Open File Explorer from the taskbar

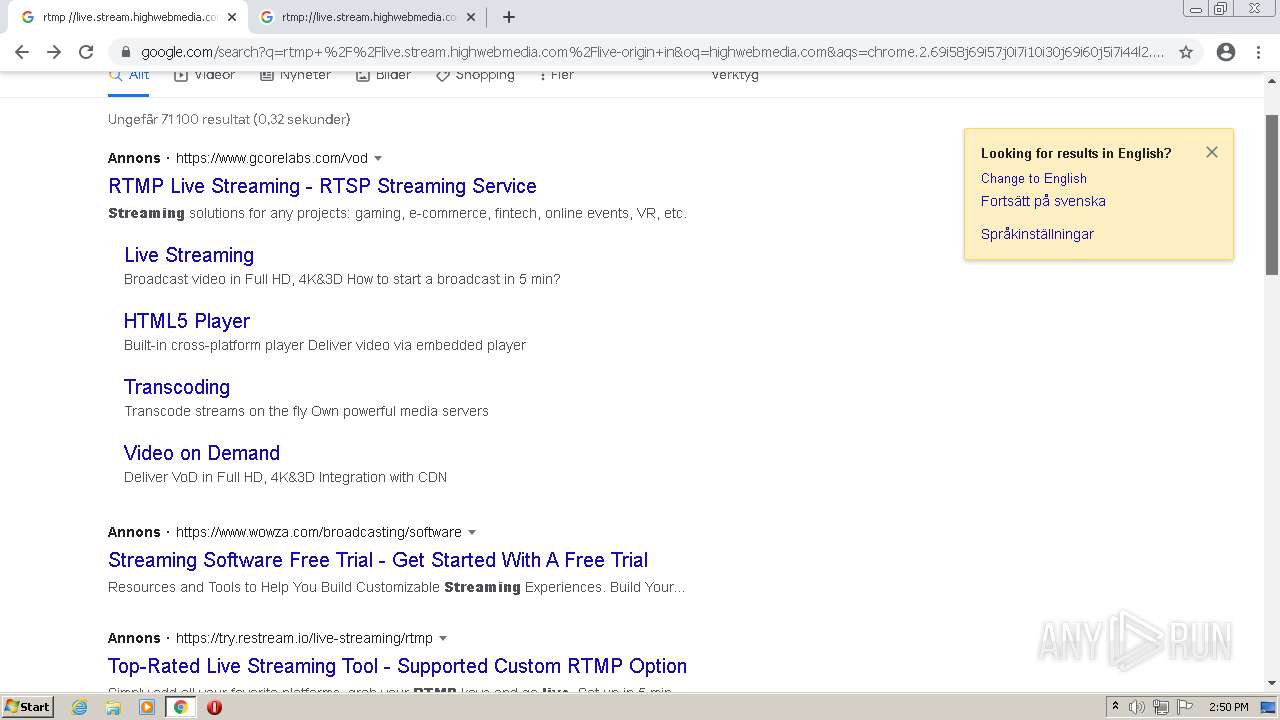[x=113, y=707]
